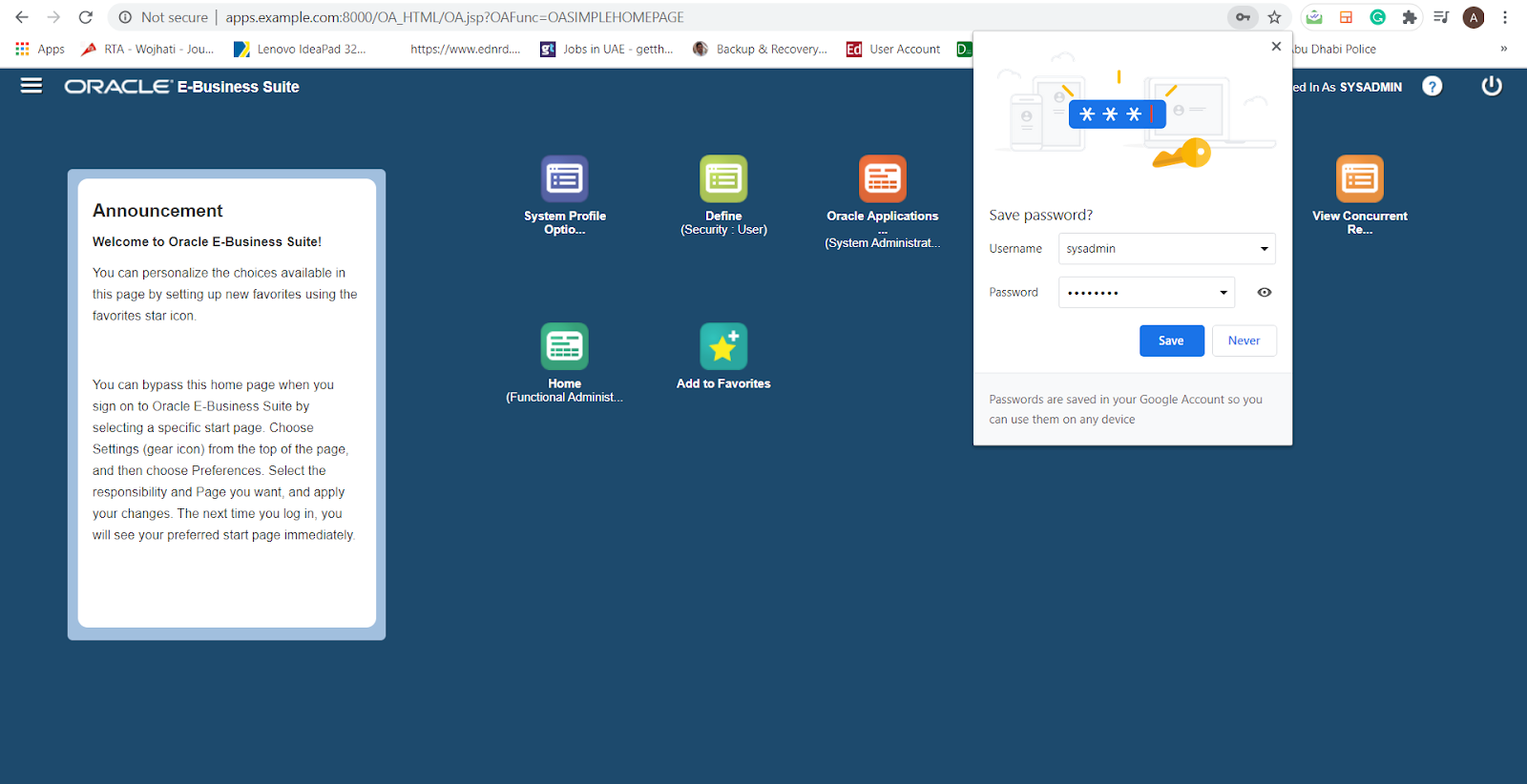Open the media control playlist icon

click(x=1442, y=17)
